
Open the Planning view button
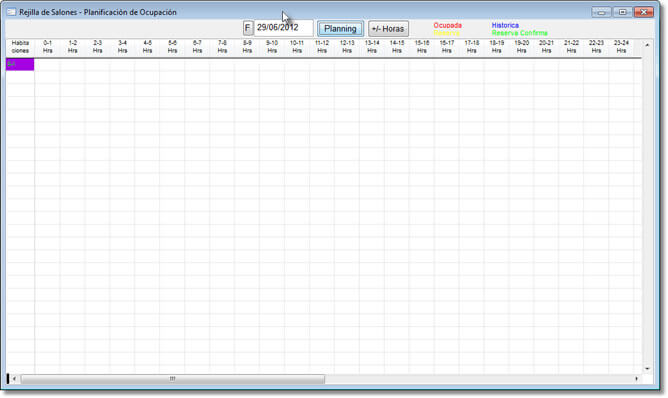tap(340, 29)
